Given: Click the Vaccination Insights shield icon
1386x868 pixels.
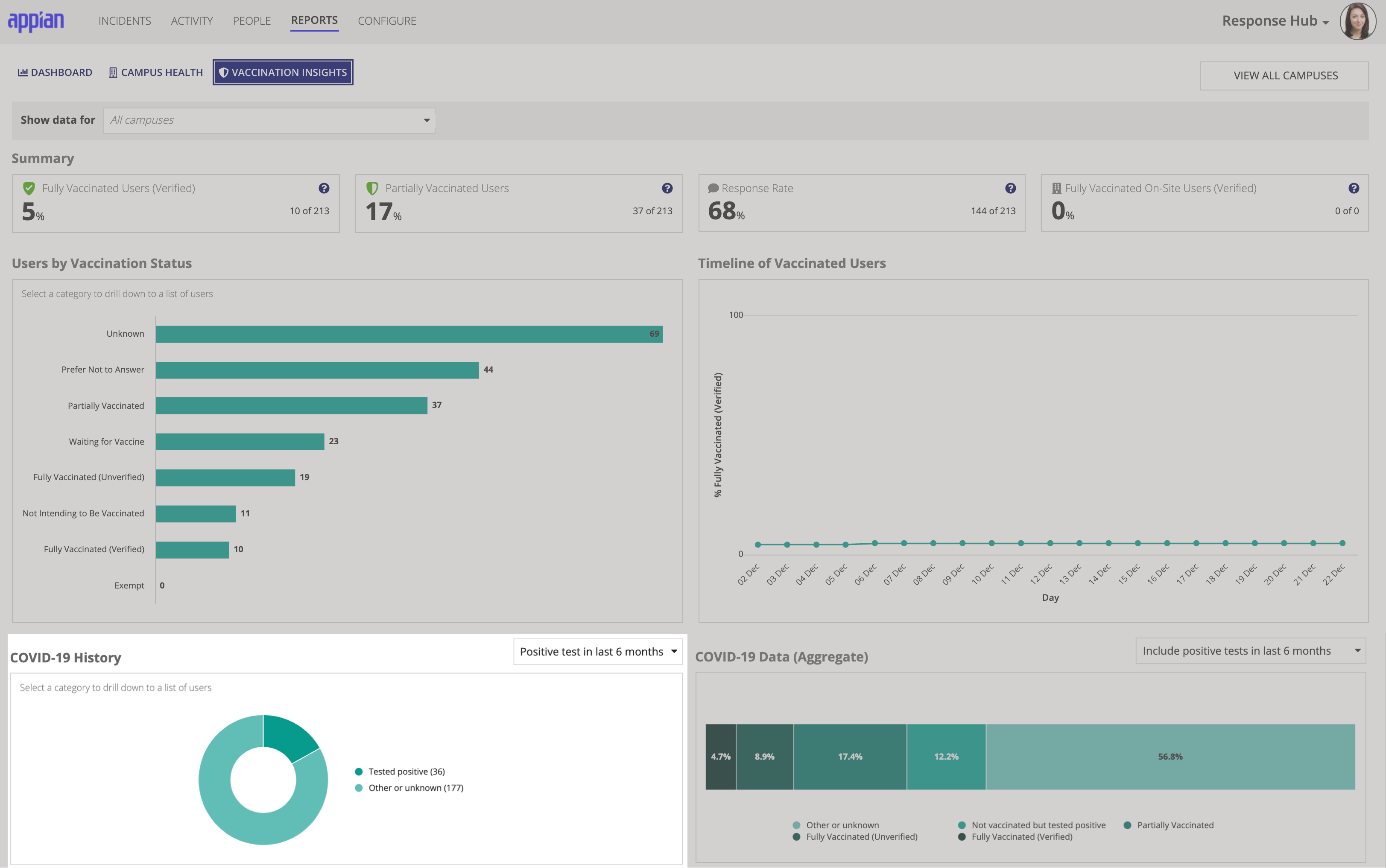Looking at the screenshot, I should [224, 73].
